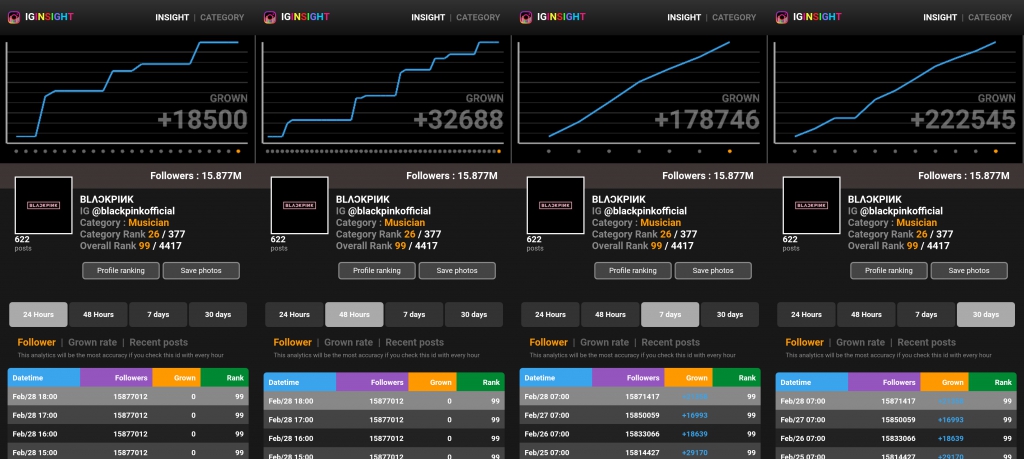This screenshot has width=1024, height=459.
Task: Switch to Follower view in the +222545 panel
Action: point(805,342)
